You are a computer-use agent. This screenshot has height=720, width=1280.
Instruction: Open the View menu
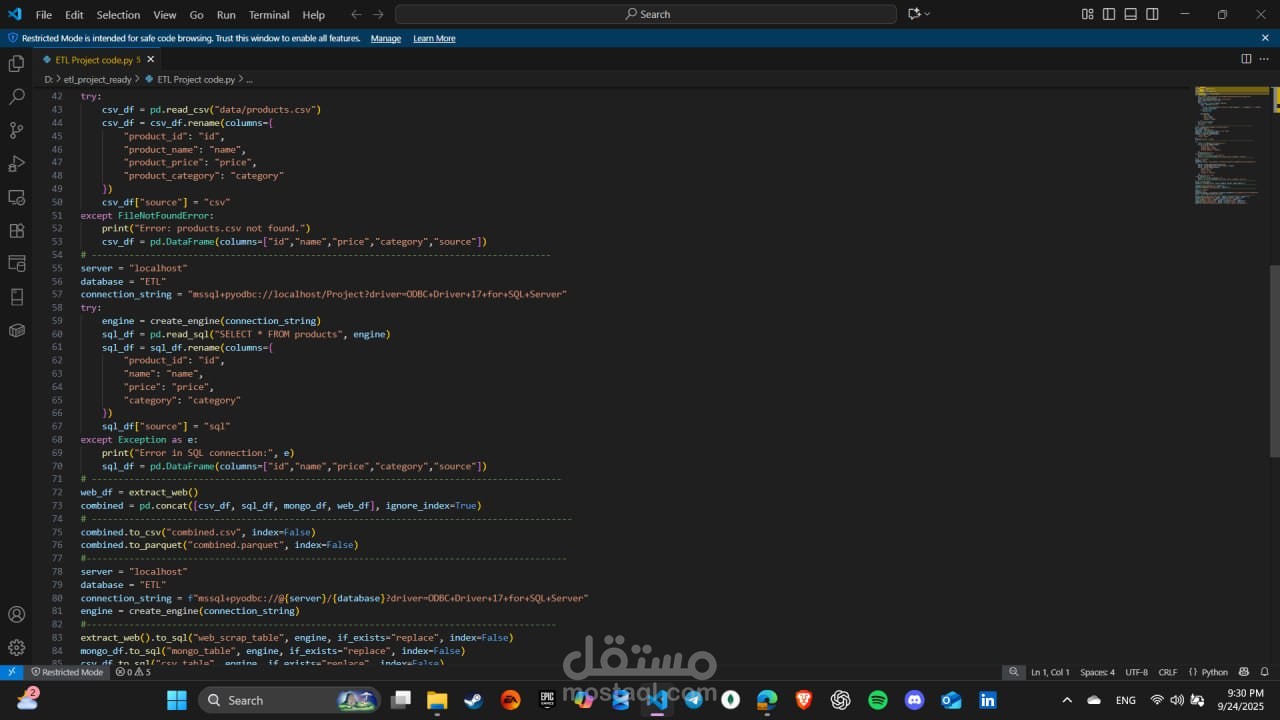click(165, 15)
